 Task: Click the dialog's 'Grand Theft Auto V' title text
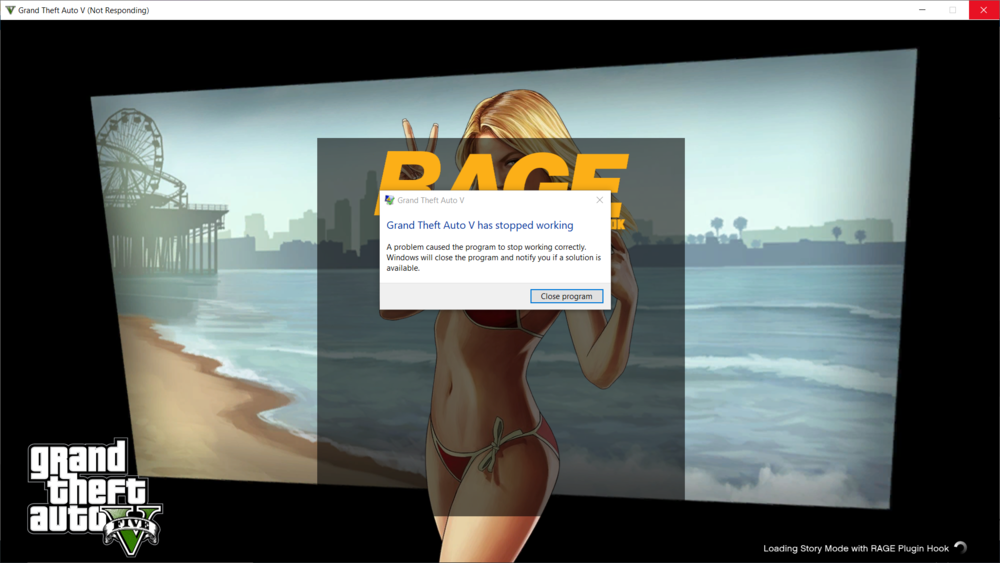(x=430, y=200)
